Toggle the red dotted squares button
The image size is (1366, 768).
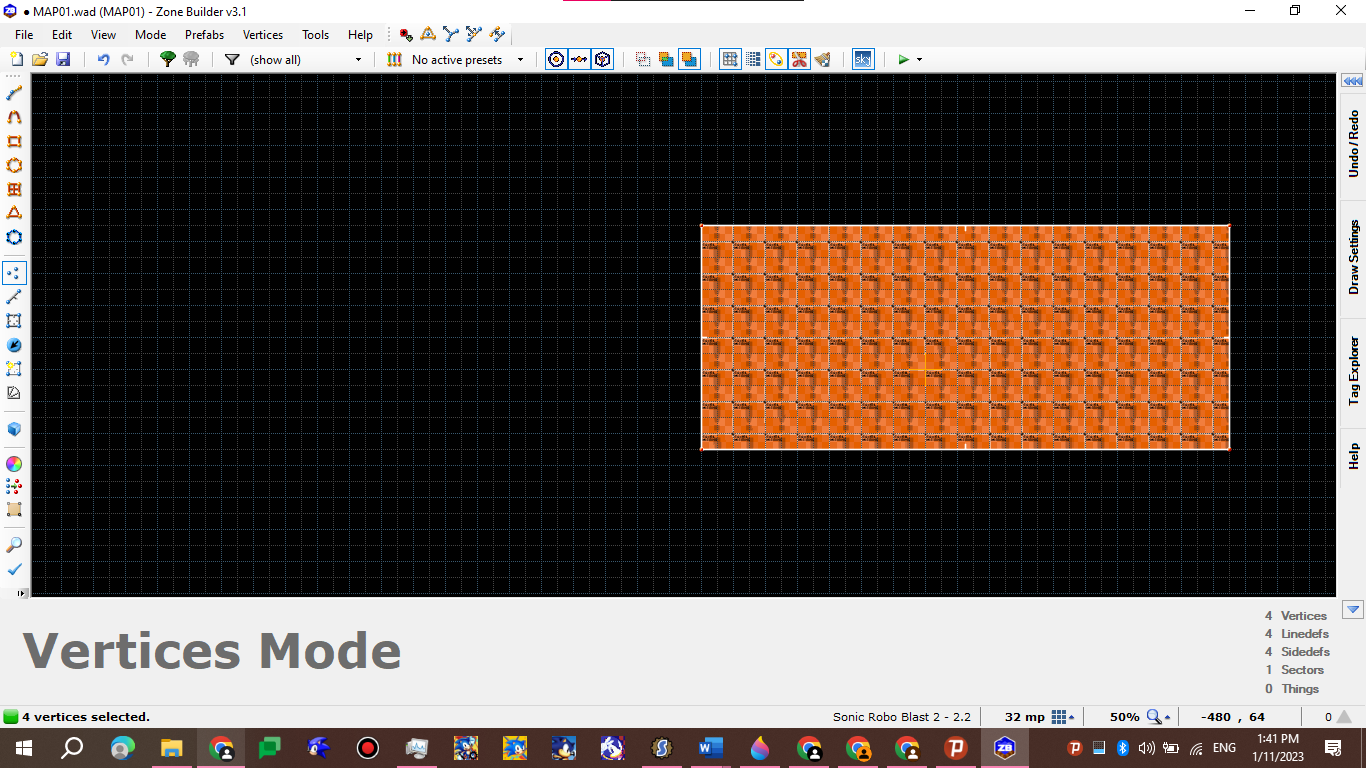pos(643,60)
